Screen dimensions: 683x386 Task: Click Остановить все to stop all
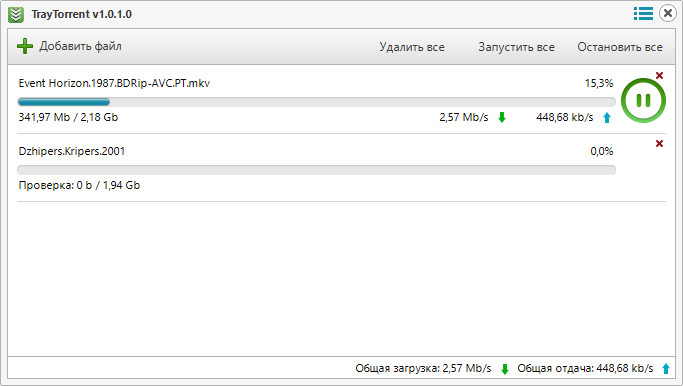620,47
